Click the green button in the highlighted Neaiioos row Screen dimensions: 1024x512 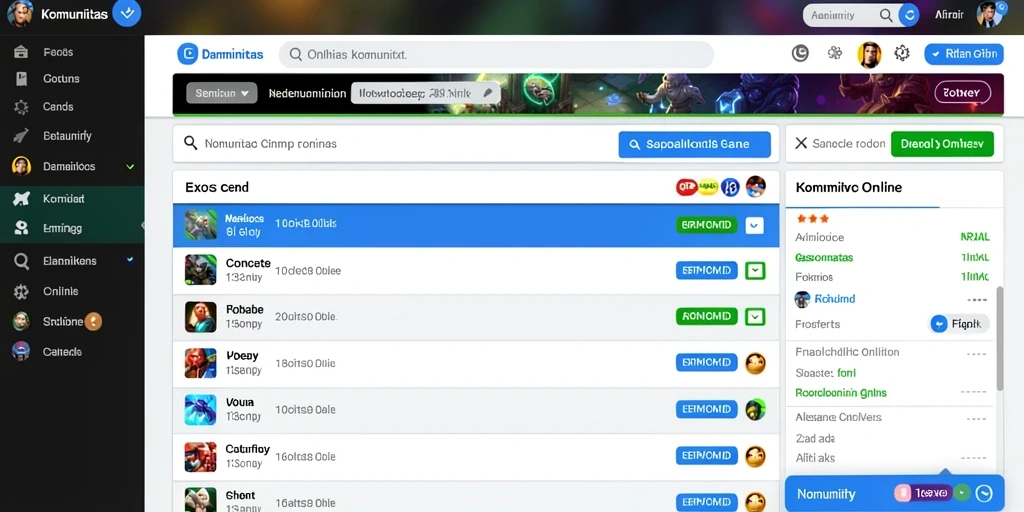pos(706,225)
